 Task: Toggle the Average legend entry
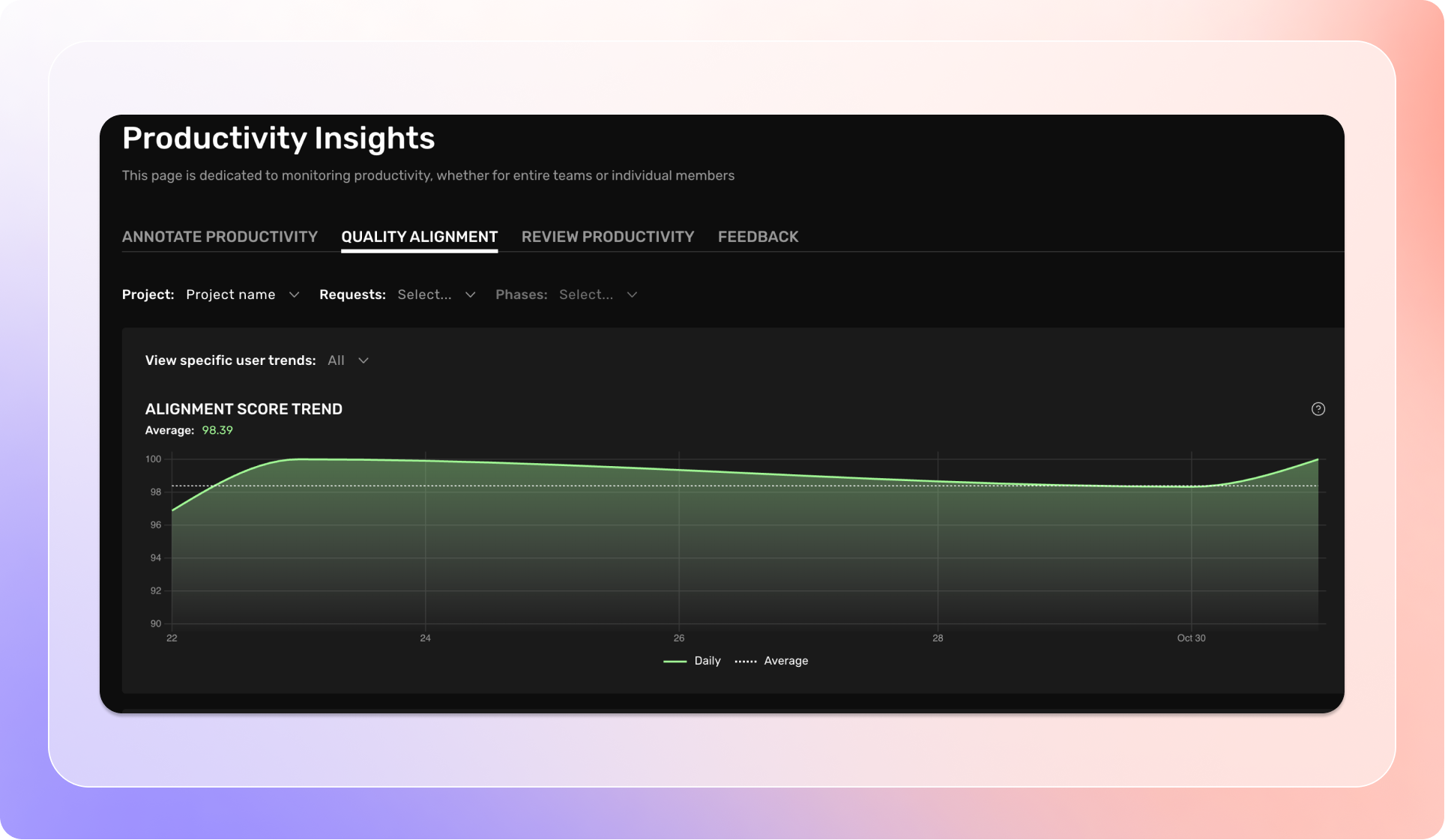[785, 661]
